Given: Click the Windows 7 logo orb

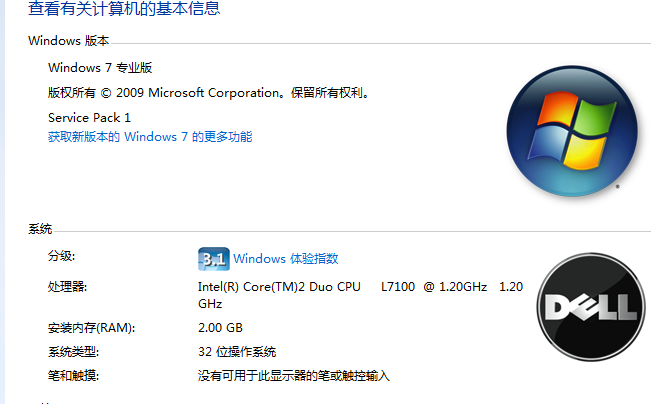Looking at the screenshot, I should 572,131.
